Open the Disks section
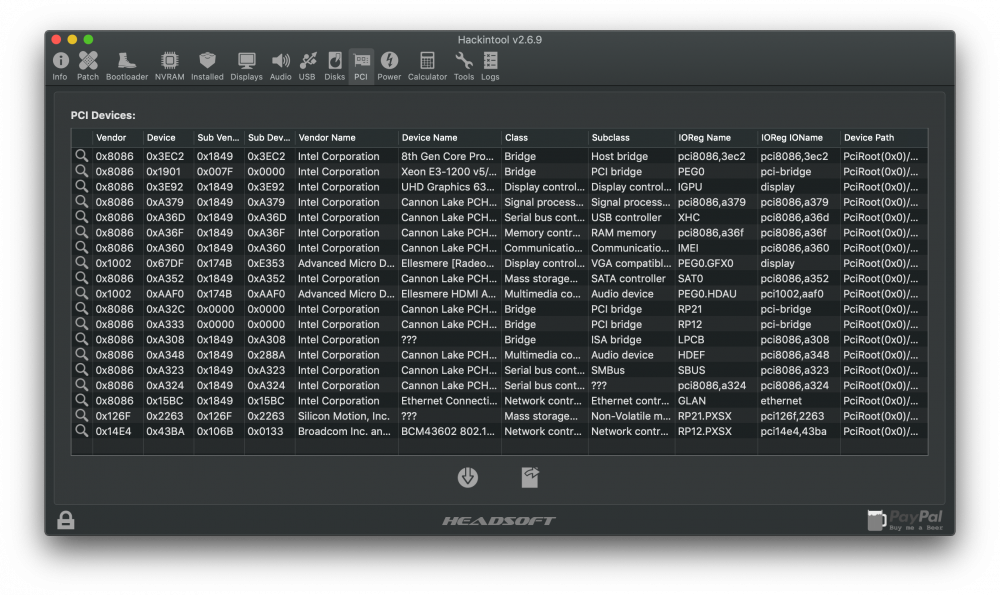The height and width of the screenshot is (595, 1000). pos(334,66)
